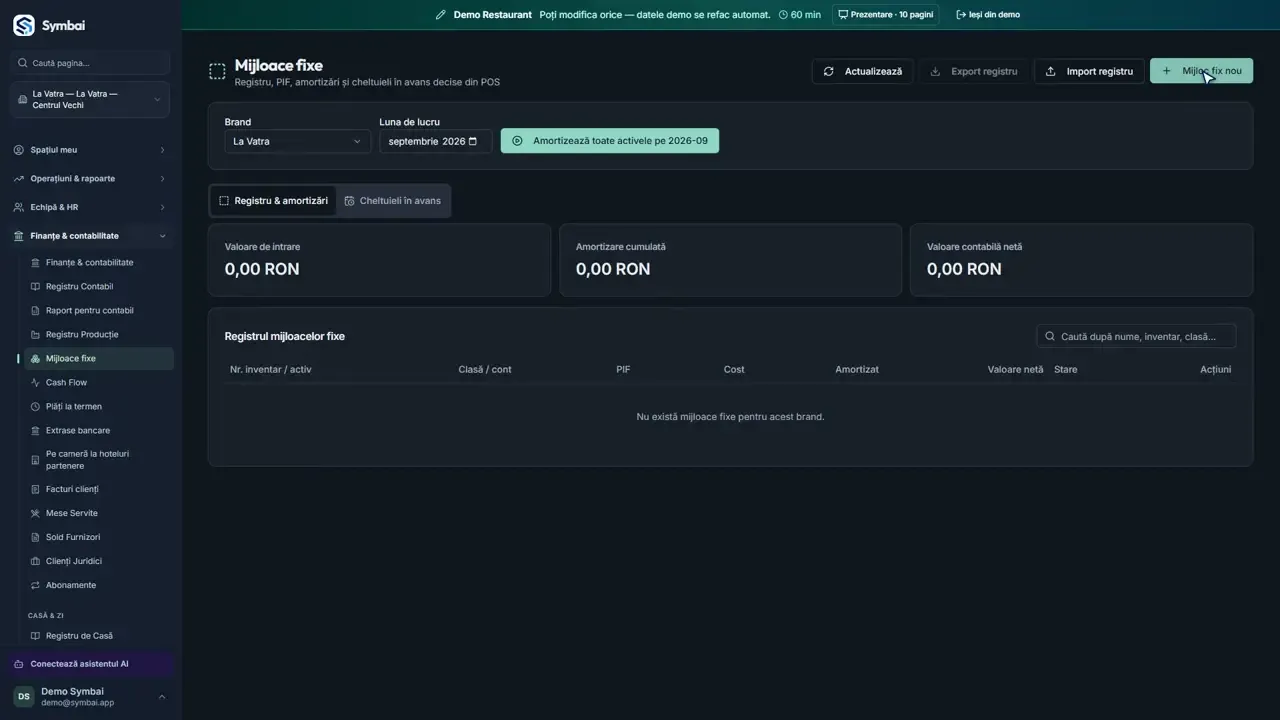Expand the Spațiul meu sidebar section
The width and height of the screenshot is (1280, 720).
tap(90, 150)
